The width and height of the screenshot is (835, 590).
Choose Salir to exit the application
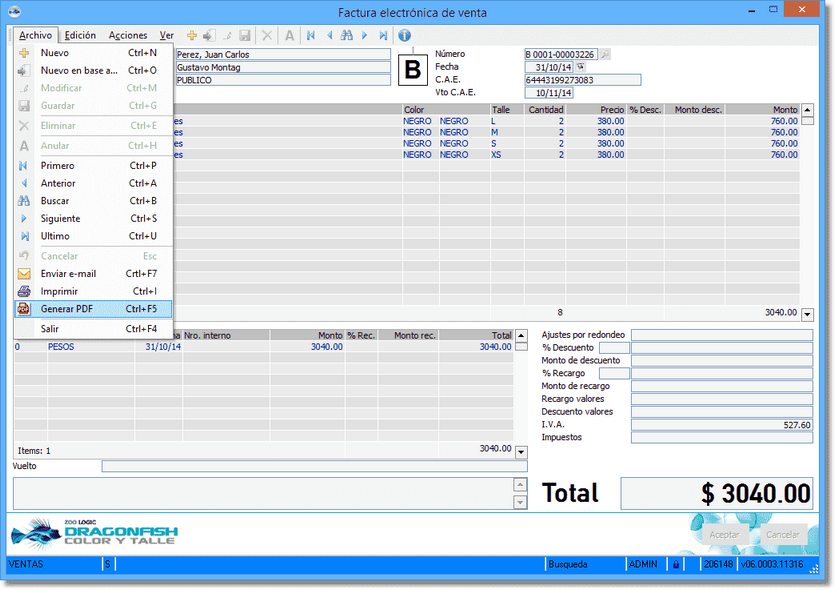[x=49, y=328]
